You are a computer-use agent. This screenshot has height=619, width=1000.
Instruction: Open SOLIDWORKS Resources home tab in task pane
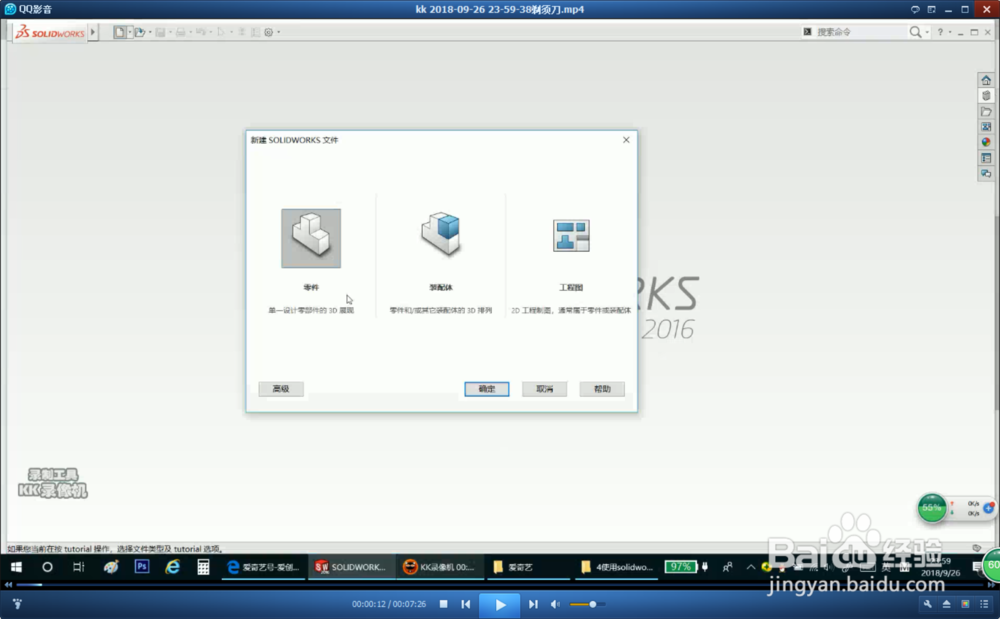(986, 80)
